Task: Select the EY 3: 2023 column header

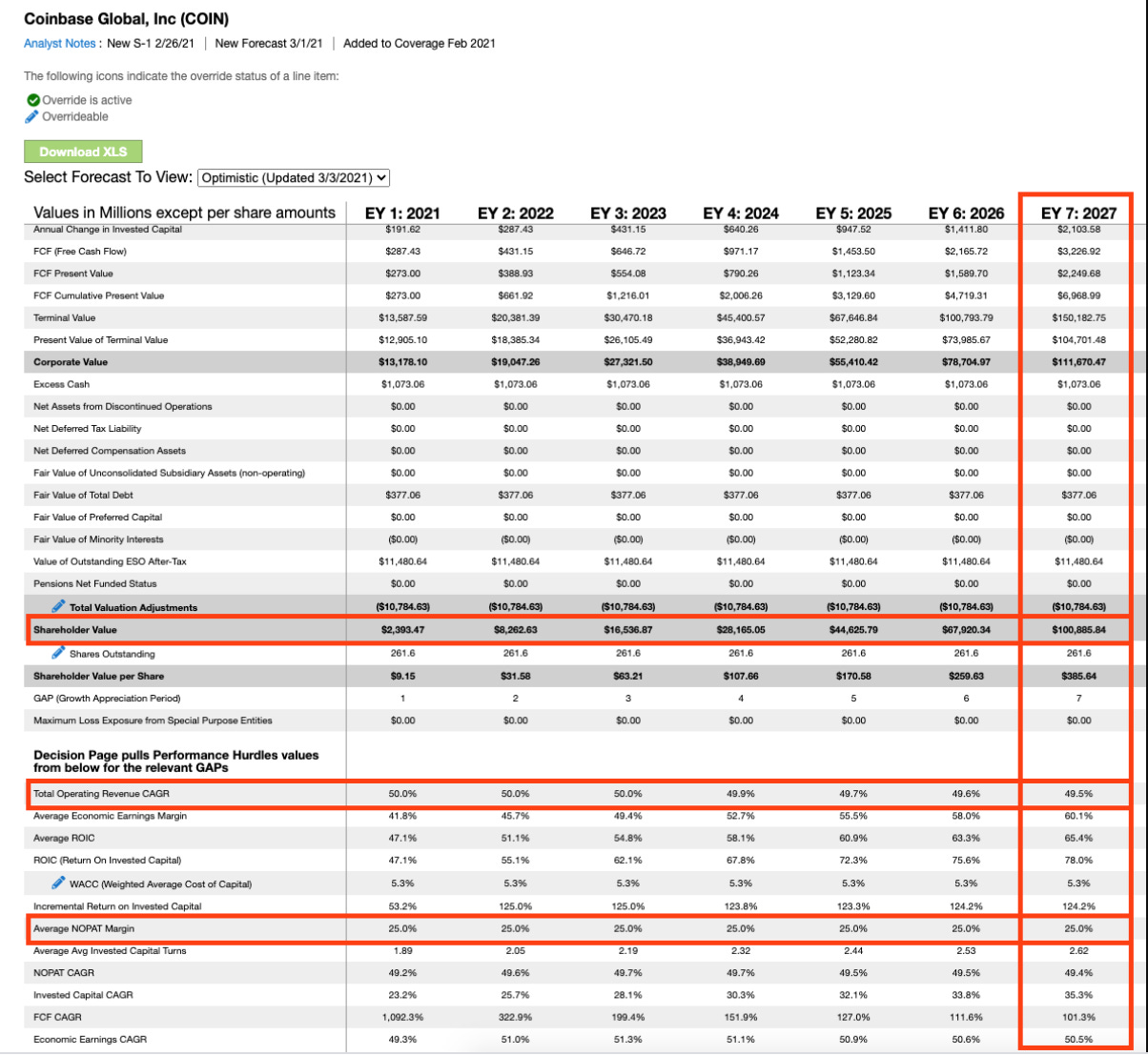Action: (x=628, y=213)
